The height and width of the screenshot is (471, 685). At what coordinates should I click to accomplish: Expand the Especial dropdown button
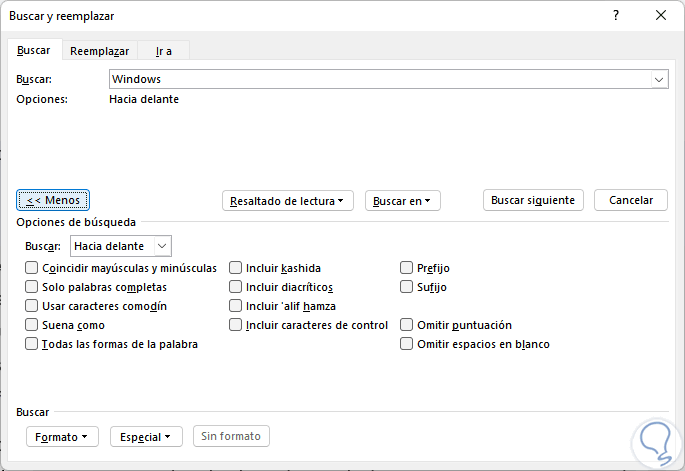tap(146, 437)
